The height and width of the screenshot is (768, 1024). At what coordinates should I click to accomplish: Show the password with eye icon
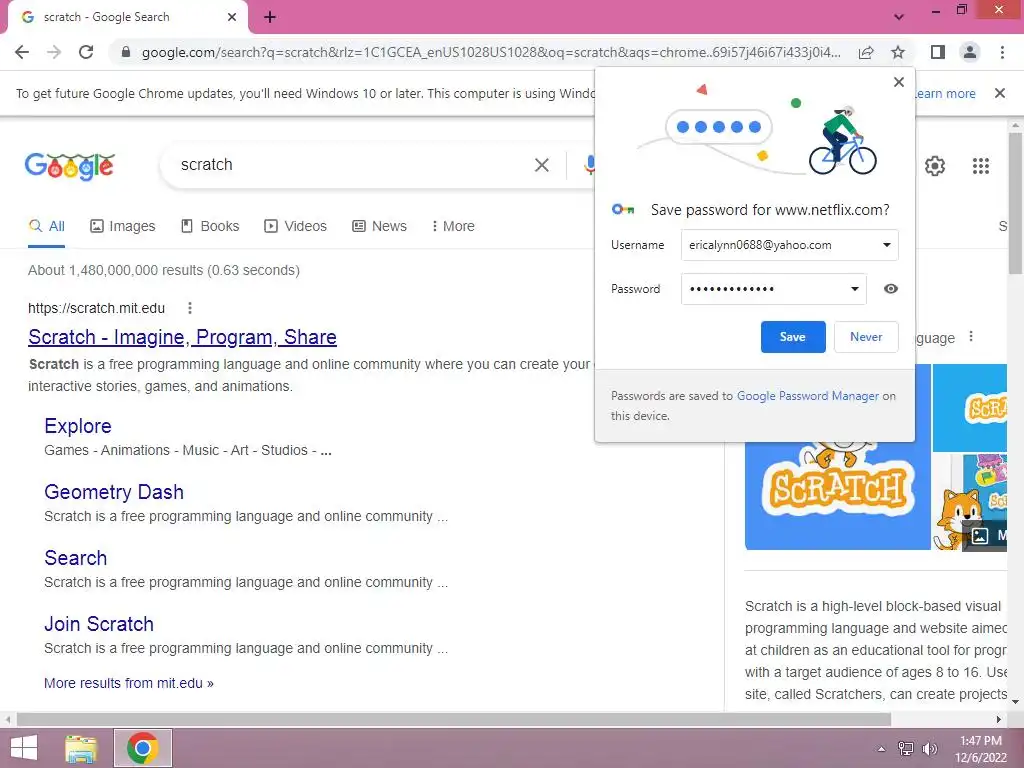pyautogui.click(x=890, y=289)
